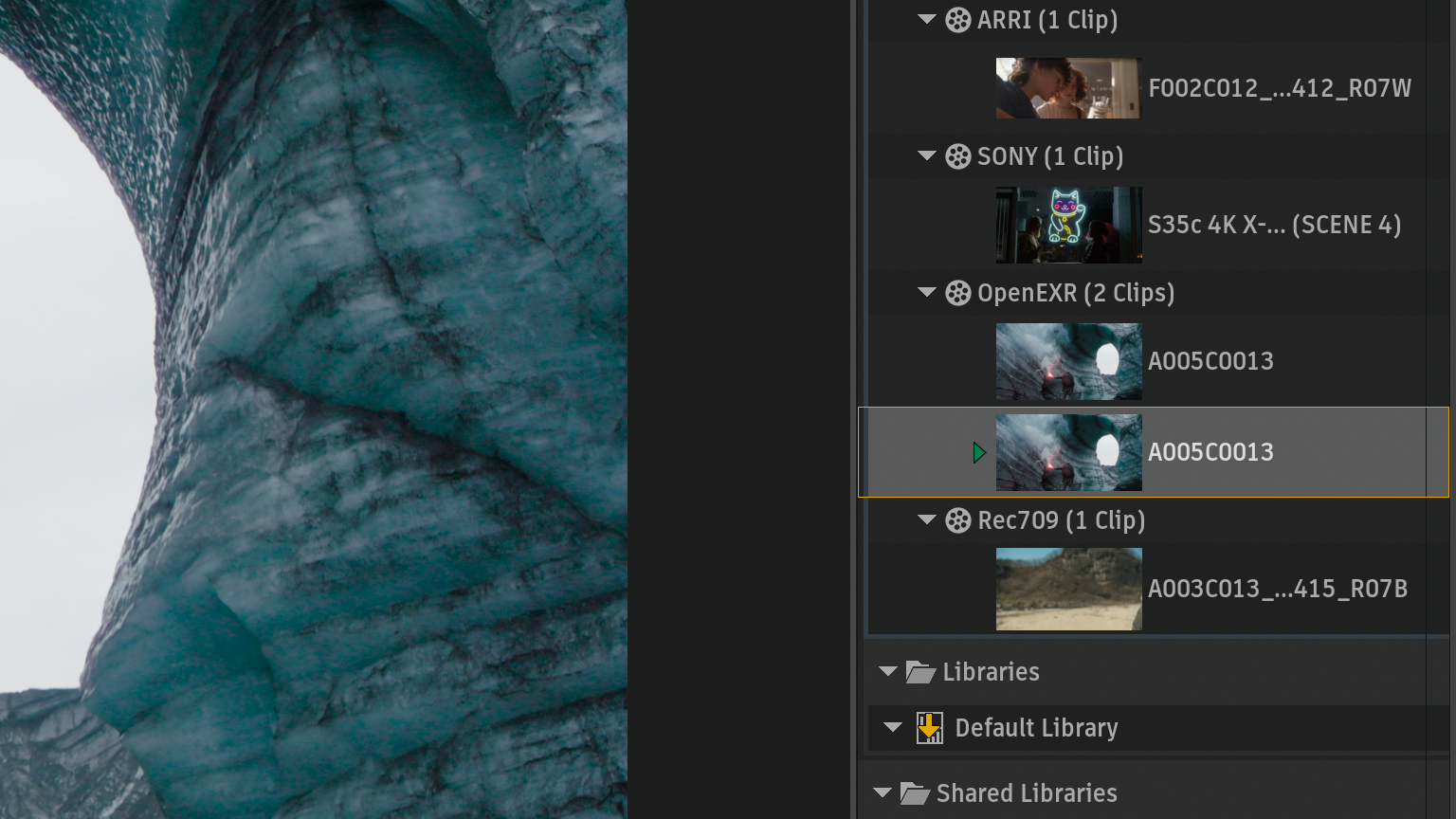Viewport: 1456px width, 819px height.
Task: Collapse the Rec709 (1 Clip) group
Action: point(927,519)
